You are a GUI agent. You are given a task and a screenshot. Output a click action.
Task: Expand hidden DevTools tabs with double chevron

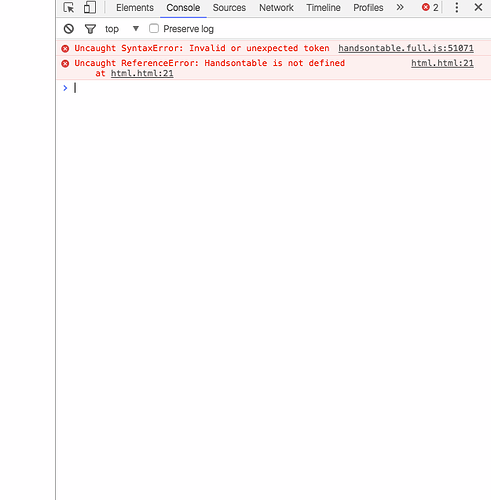click(400, 7)
